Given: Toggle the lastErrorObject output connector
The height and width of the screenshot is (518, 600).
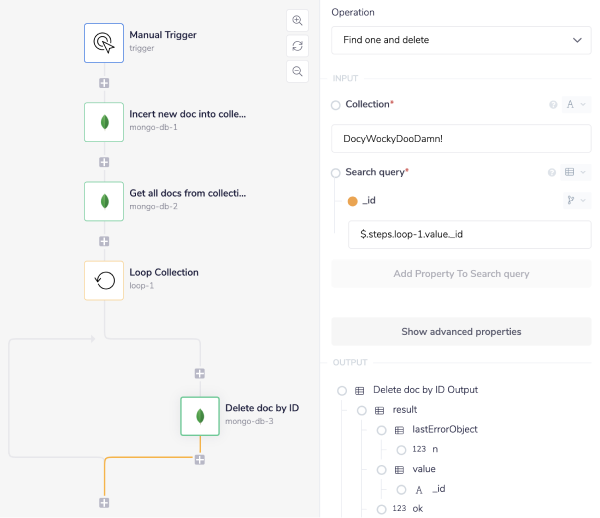Looking at the screenshot, I should (x=381, y=429).
